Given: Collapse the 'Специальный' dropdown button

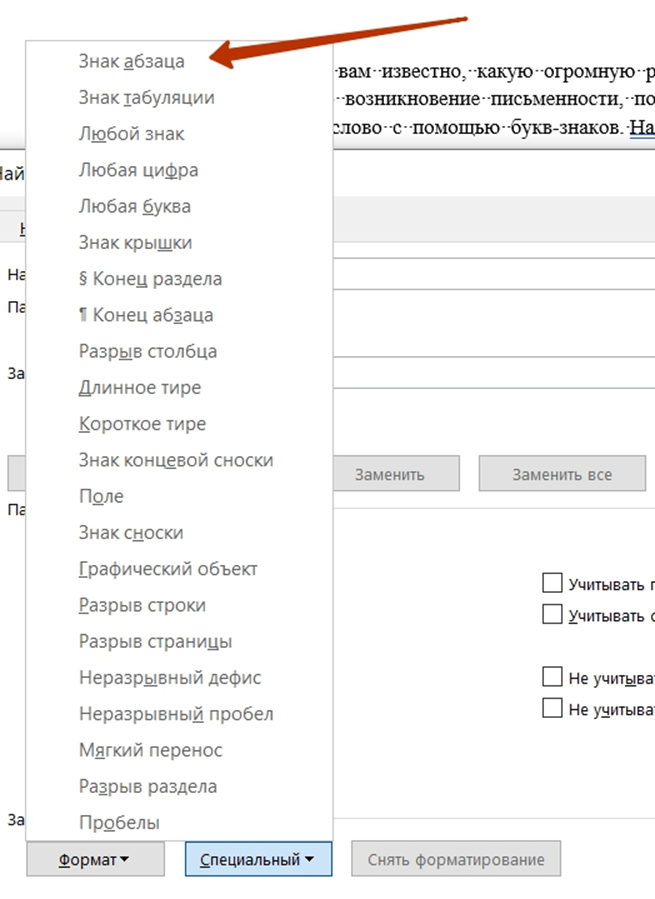Looking at the screenshot, I should pyautogui.click(x=258, y=859).
